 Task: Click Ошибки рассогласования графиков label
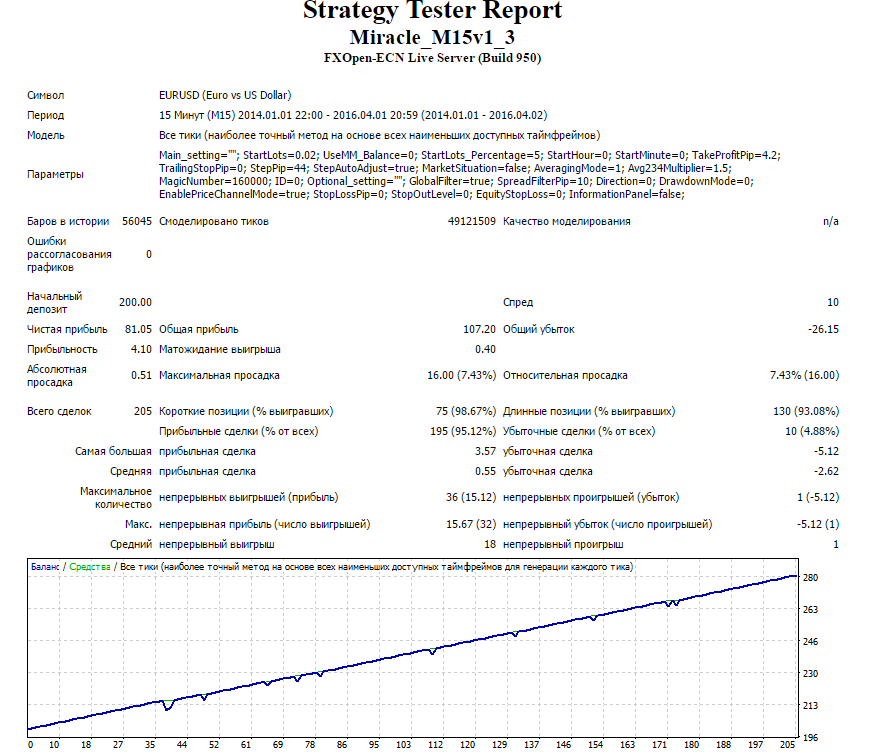pos(69,254)
